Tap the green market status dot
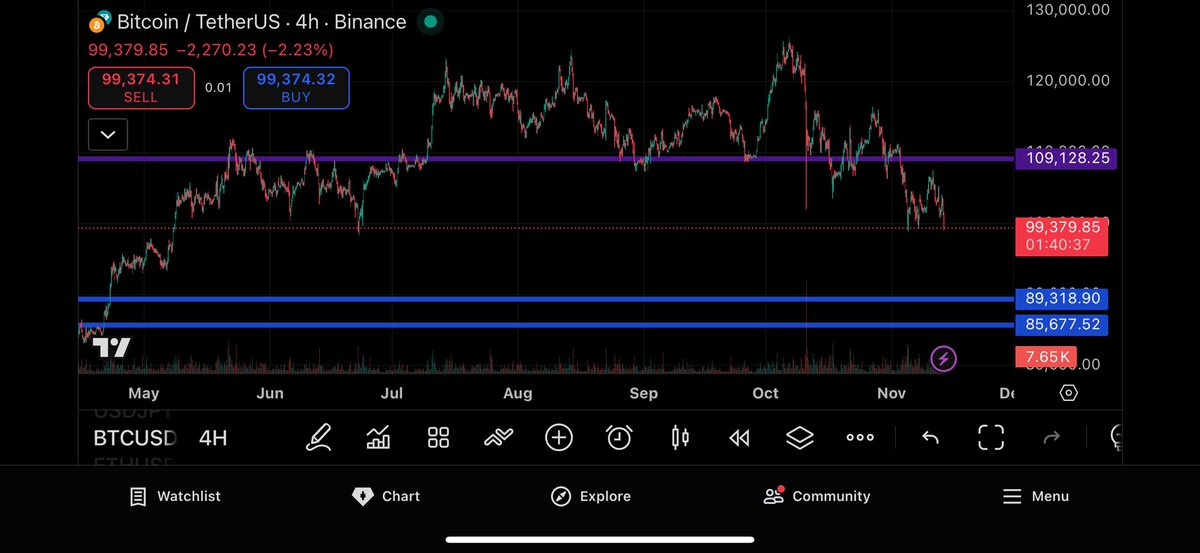Viewport: 1200px width, 553px height. pyautogui.click(x=430, y=21)
